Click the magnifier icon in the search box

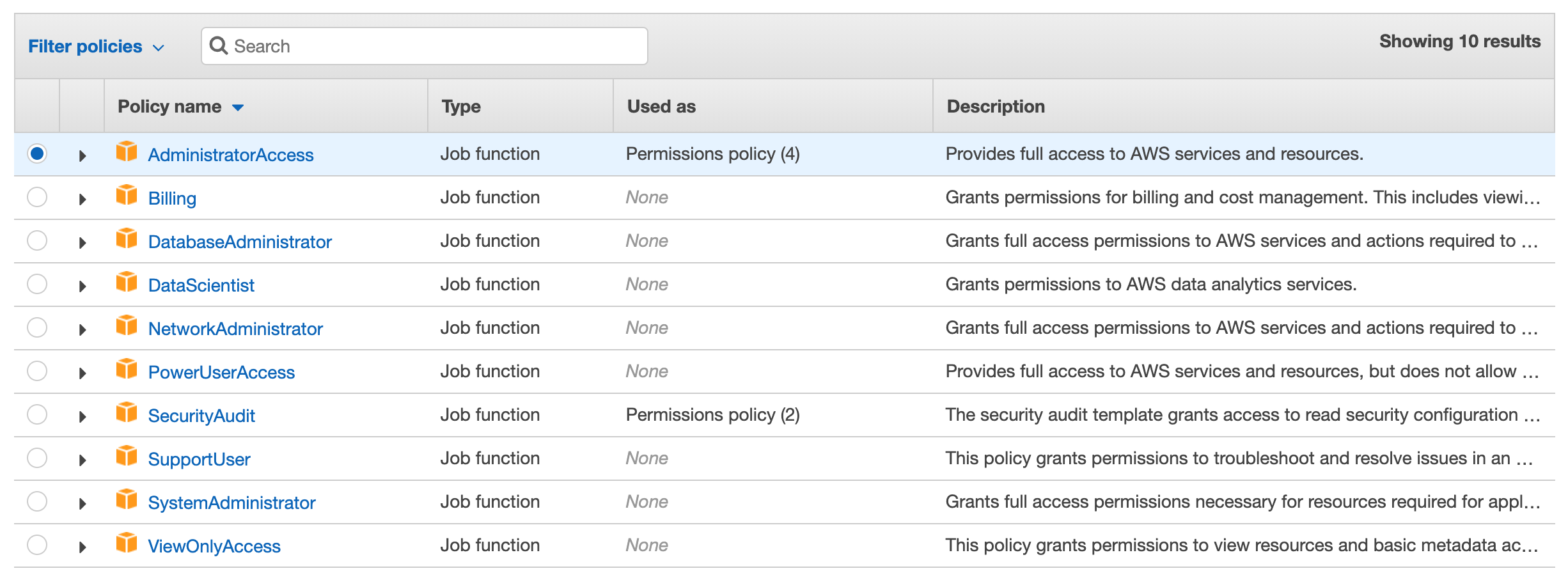(219, 46)
